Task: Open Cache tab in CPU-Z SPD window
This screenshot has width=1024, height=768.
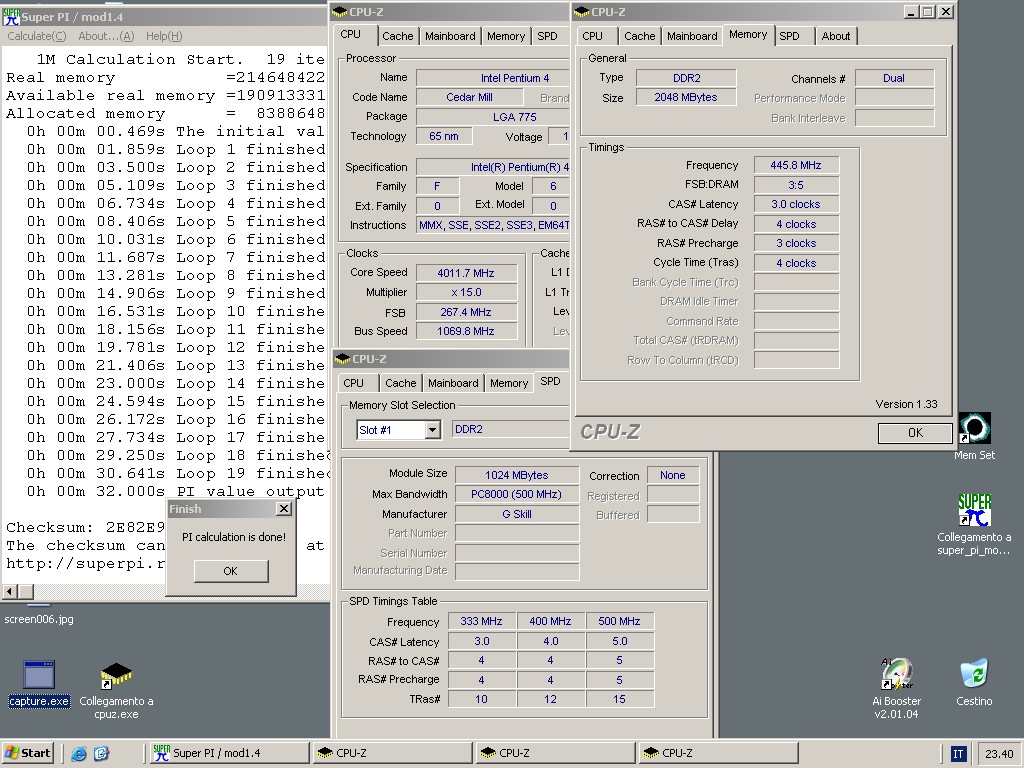Action: pyautogui.click(x=400, y=383)
